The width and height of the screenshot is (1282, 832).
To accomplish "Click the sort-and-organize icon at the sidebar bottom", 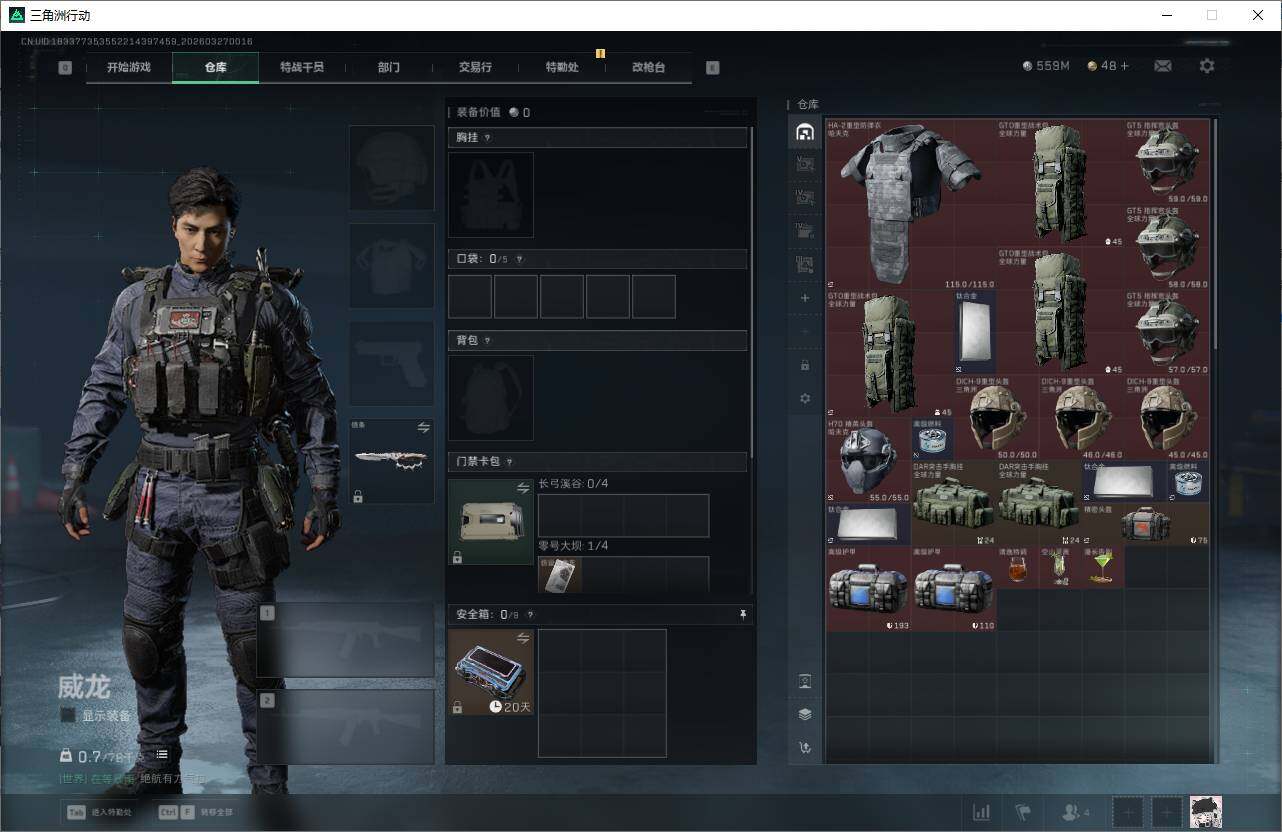I will (805, 747).
